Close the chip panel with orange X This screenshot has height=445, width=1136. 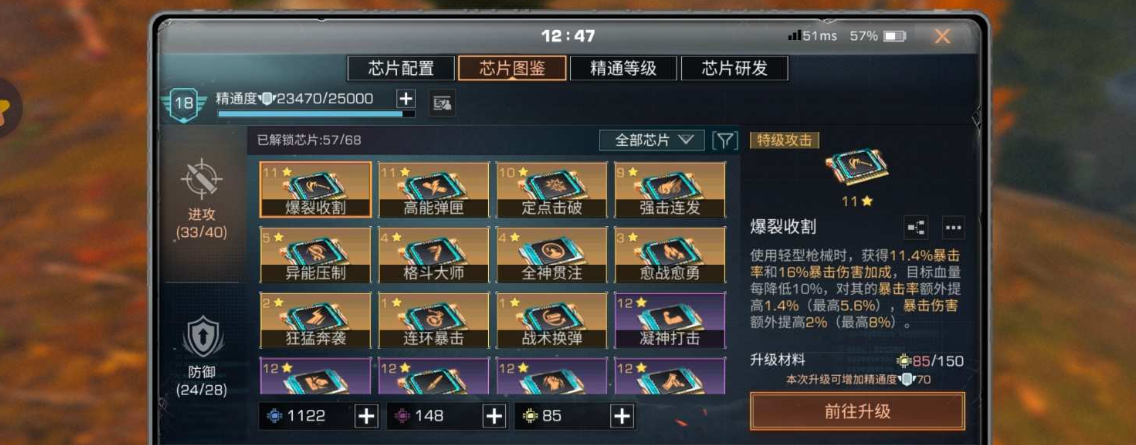tap(942, 36)
